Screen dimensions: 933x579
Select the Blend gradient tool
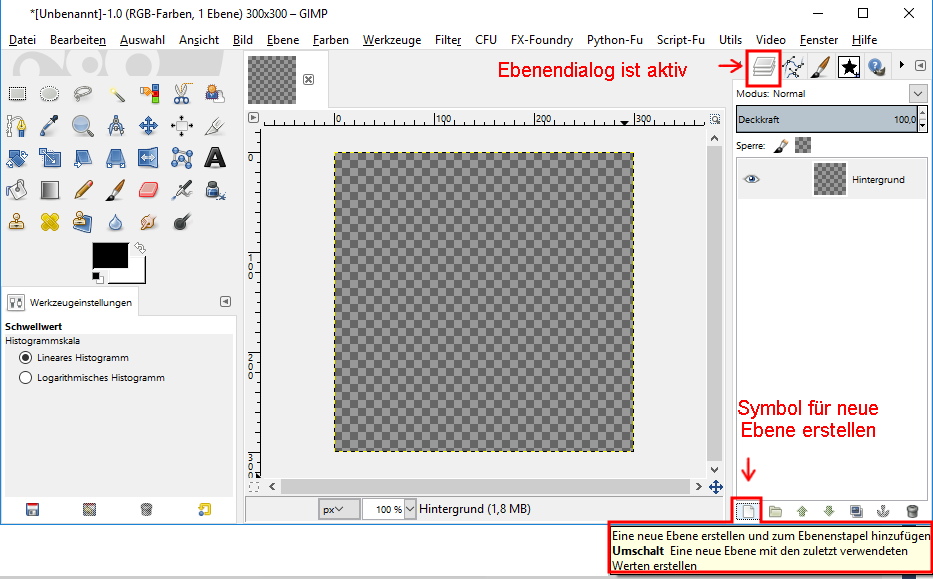(x=49, y=190)
